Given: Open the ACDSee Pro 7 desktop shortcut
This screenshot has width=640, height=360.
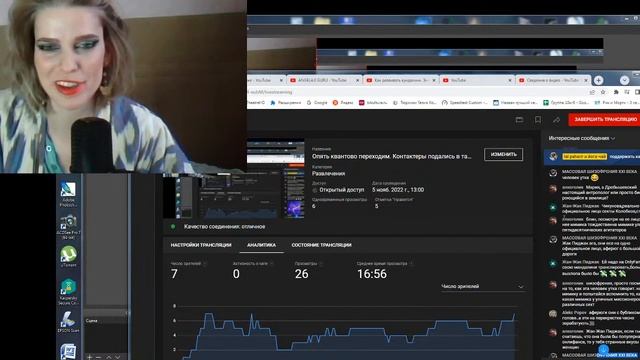Looking at the screenshot, I should [68, 227].
